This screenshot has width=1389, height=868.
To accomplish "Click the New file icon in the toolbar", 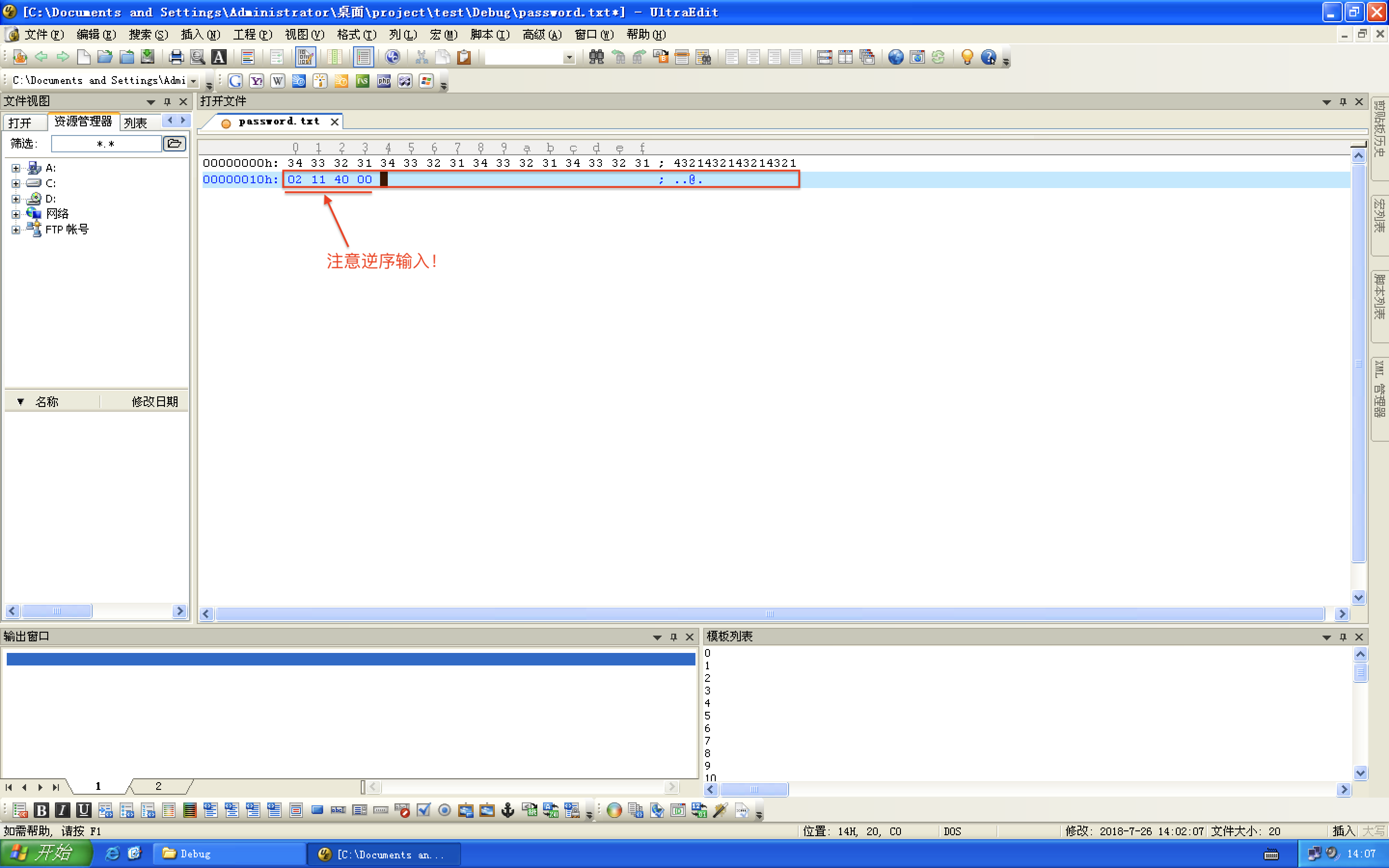I will pyautogui.click(x=84, y=57).
